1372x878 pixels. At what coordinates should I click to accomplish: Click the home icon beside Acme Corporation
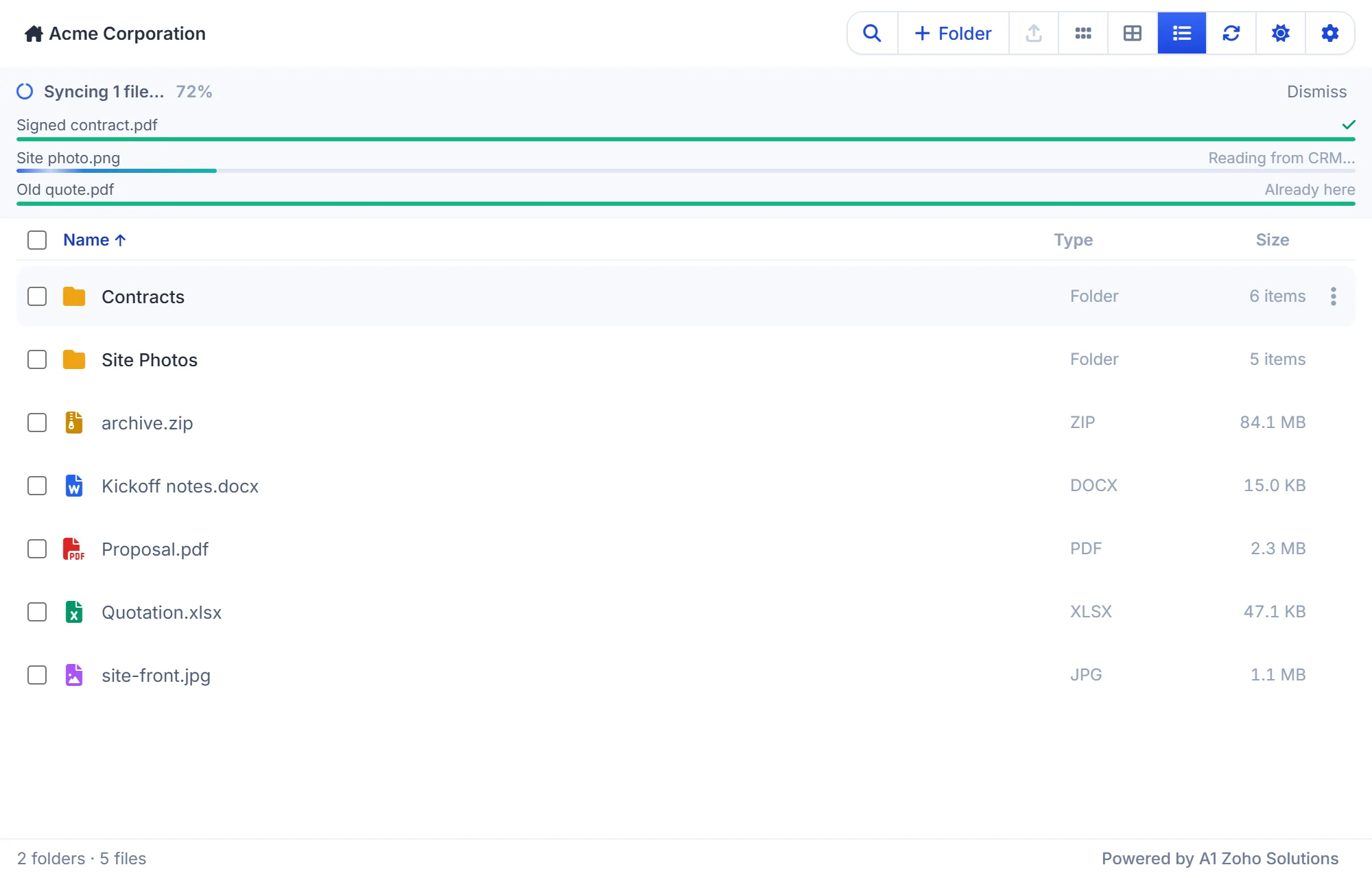coord(34,34)
